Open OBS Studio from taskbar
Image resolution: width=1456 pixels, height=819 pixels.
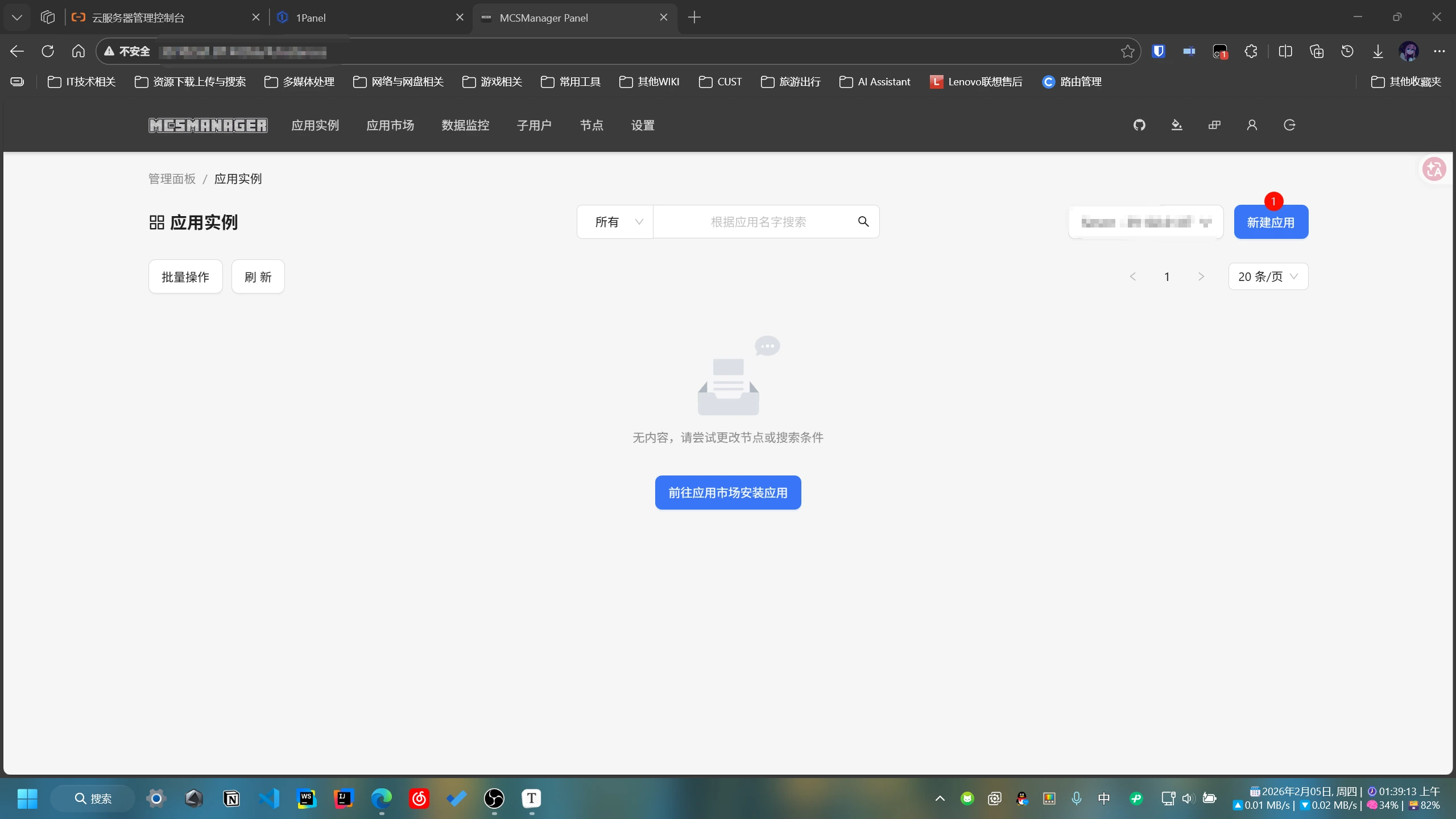click(x=494, y=799)
